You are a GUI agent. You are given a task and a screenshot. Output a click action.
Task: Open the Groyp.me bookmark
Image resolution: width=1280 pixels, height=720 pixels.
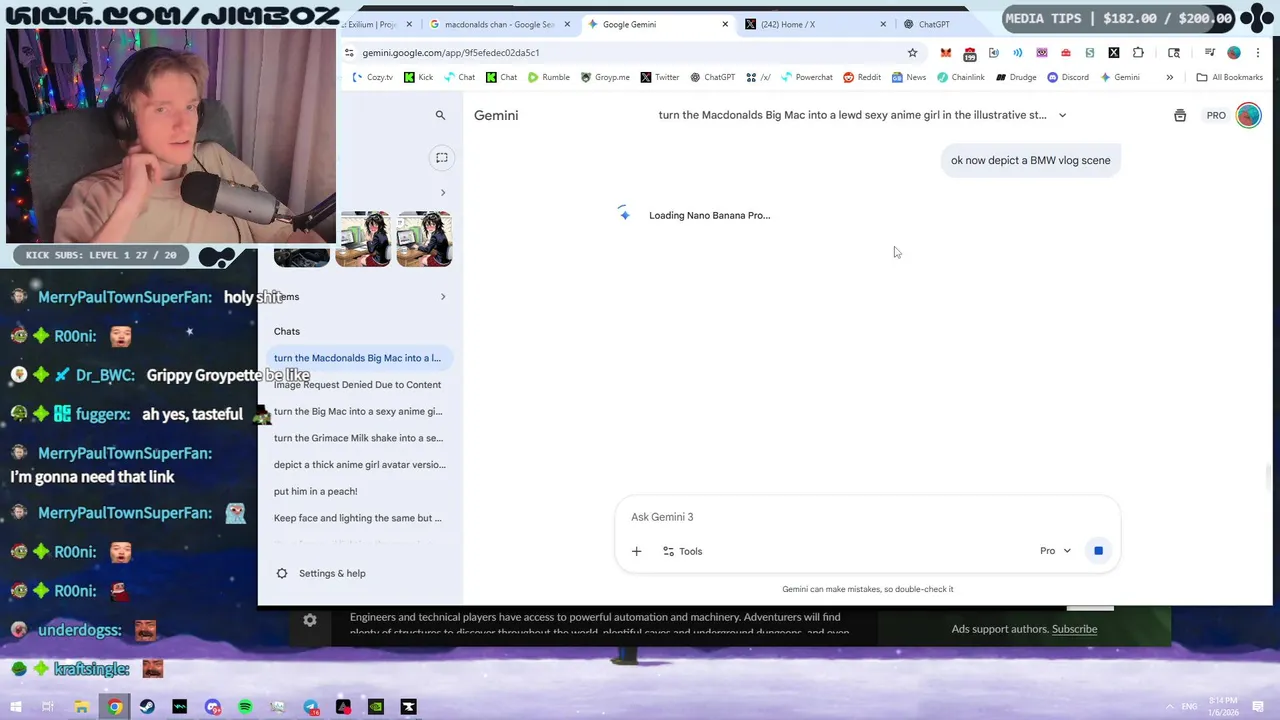[x=605, y=77]
